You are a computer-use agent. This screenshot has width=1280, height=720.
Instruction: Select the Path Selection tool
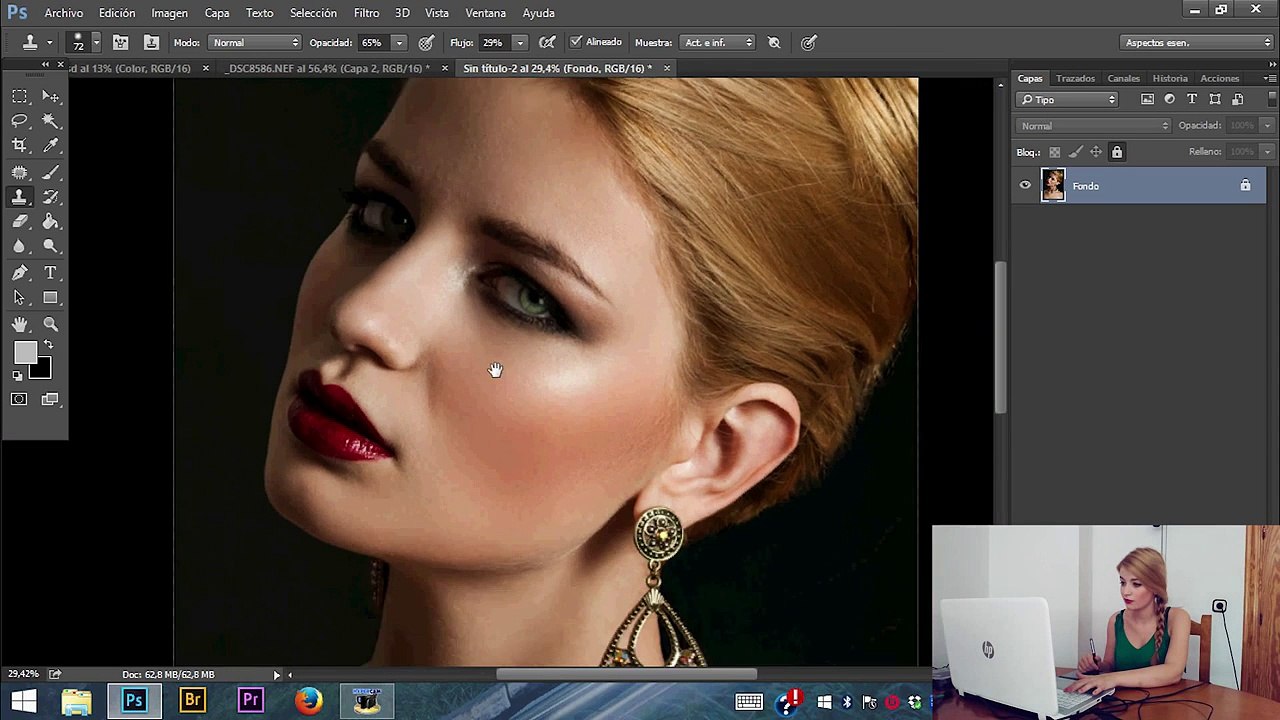19,298
